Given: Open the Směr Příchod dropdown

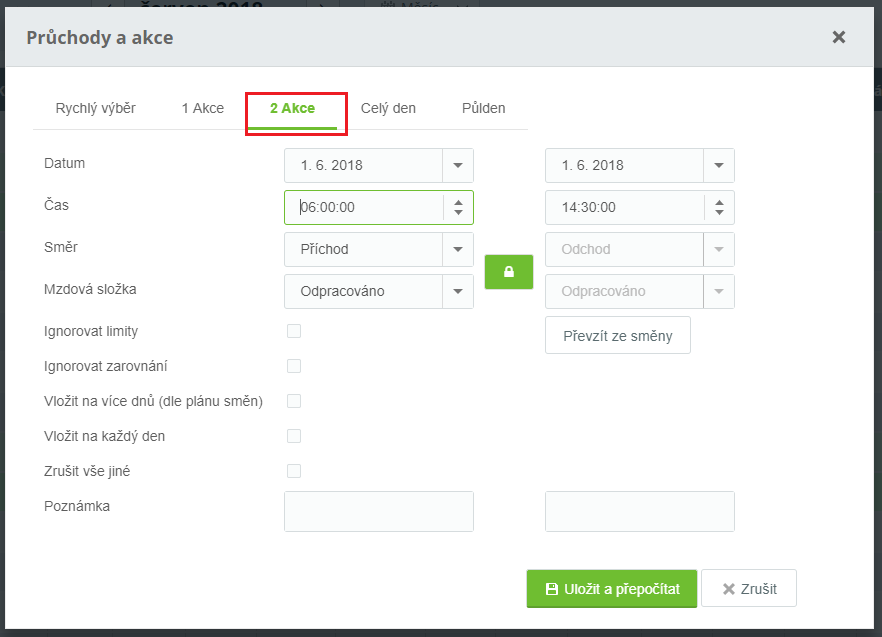Looking at the screenshot, I should click(x=457, y=249).
